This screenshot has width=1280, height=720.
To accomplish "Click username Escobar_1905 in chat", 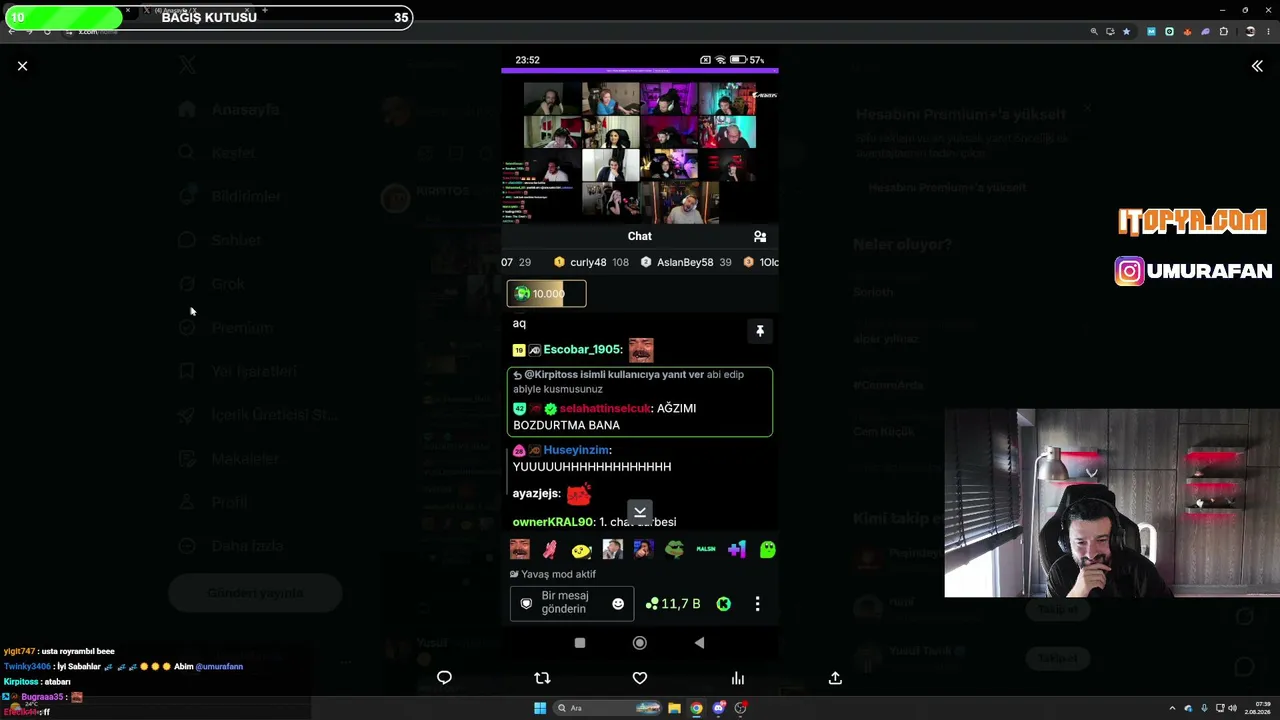I will 582,350.
